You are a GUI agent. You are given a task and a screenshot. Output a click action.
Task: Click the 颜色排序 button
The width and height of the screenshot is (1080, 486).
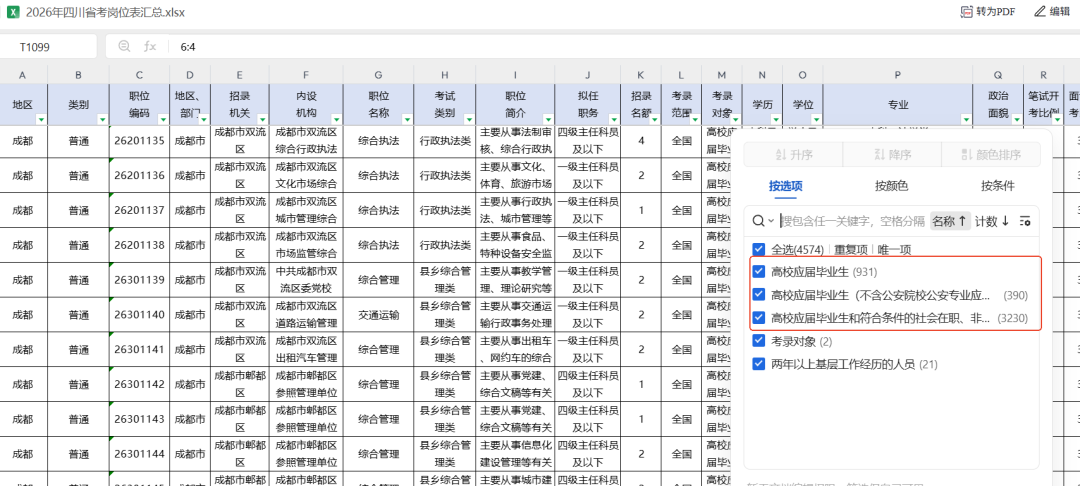[x=991, y=155]
